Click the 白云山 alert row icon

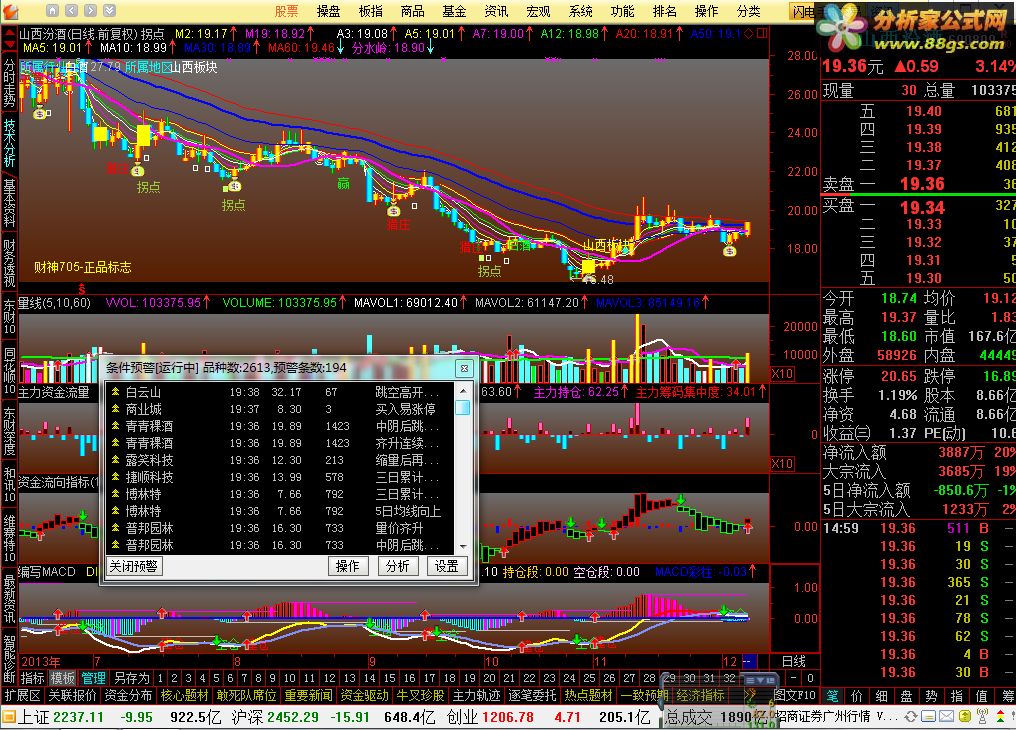[115, 391]
